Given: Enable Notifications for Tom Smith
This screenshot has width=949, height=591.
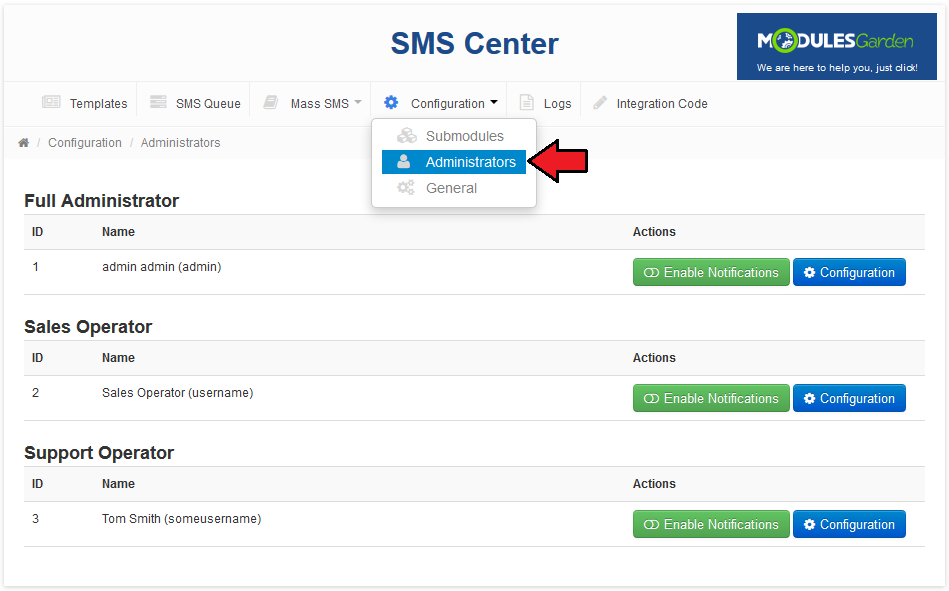Looking at the screenshot, I should pyautogui.click(x=711, y=524).
